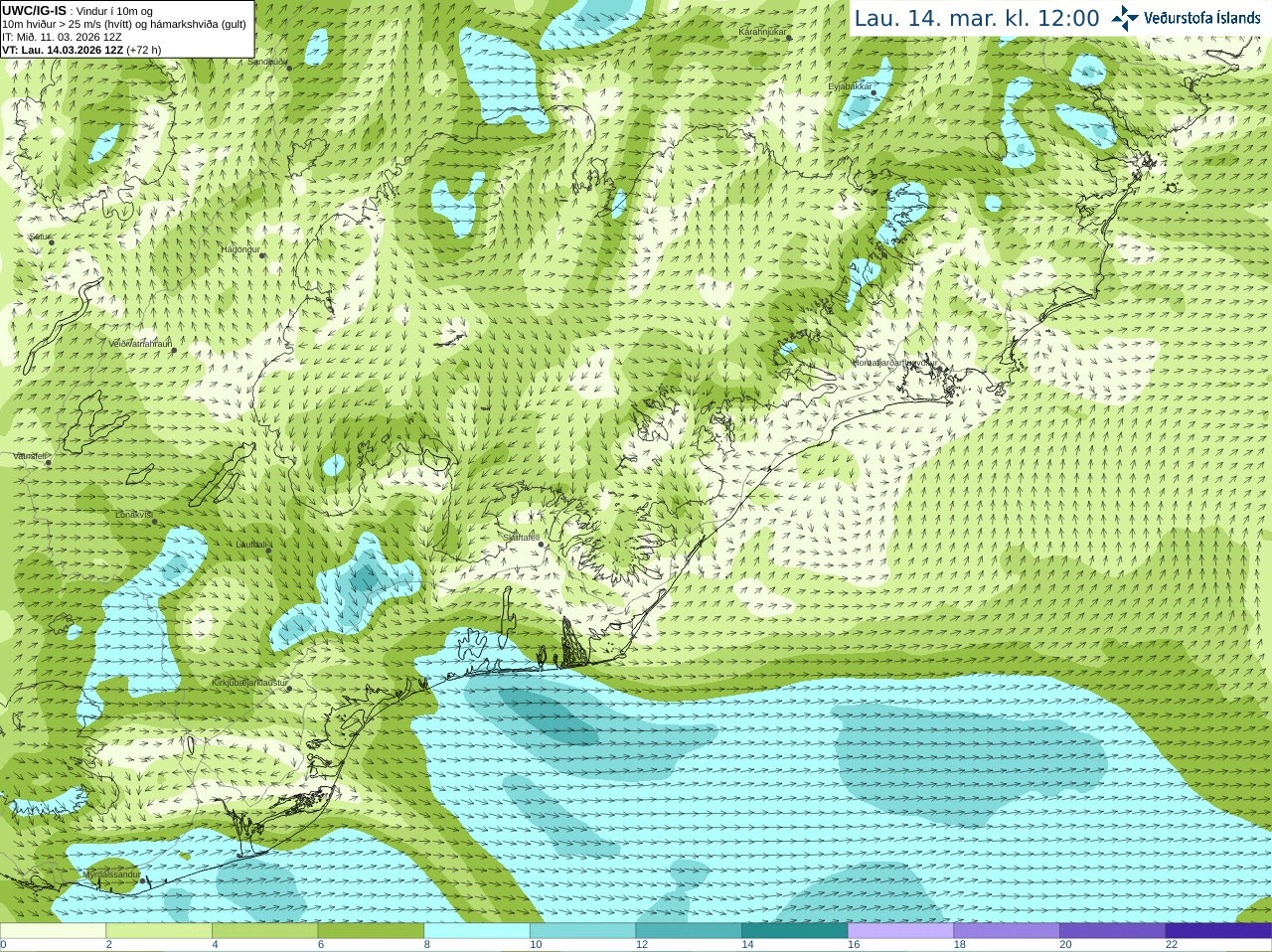Click the Eyjabakkar place name label
1272x952 pixels.
(850, 86)
